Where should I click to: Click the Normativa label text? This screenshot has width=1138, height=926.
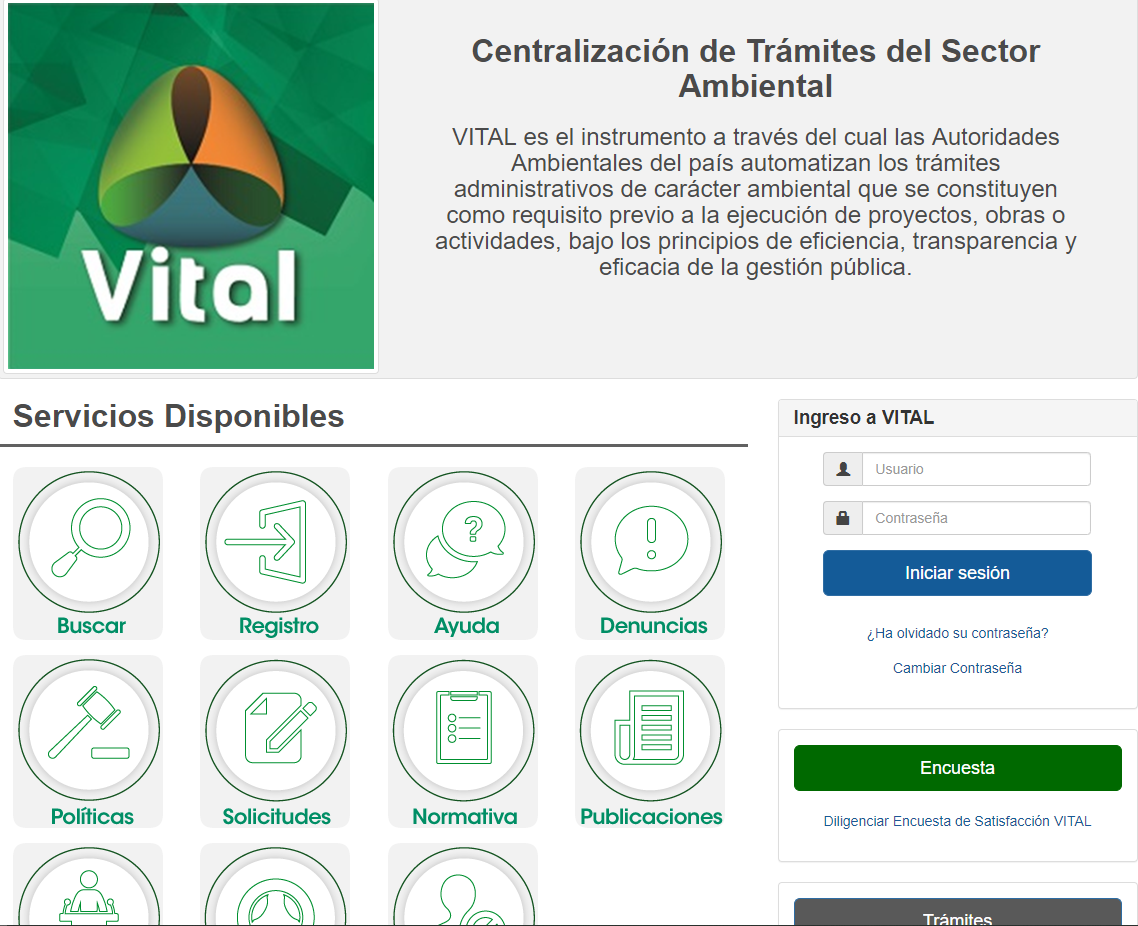pyautogui.click(x=464, y=816)
